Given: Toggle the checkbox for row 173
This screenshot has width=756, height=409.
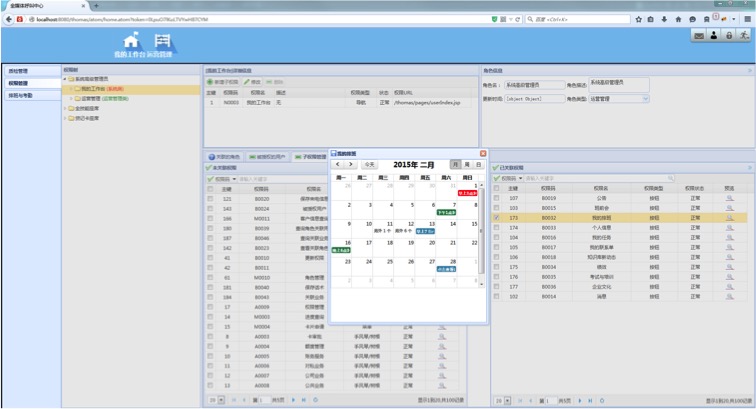Looking at the screenshot, I should [x=497, y=217].
